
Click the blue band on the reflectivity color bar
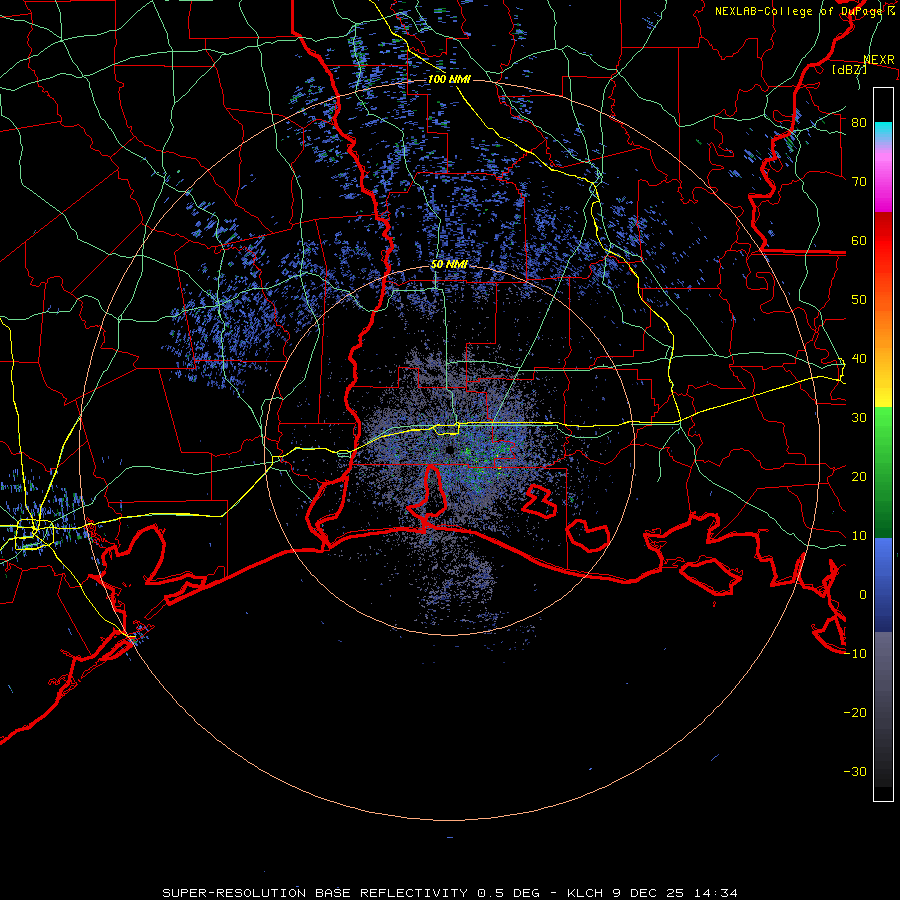[x=883, y=584]
